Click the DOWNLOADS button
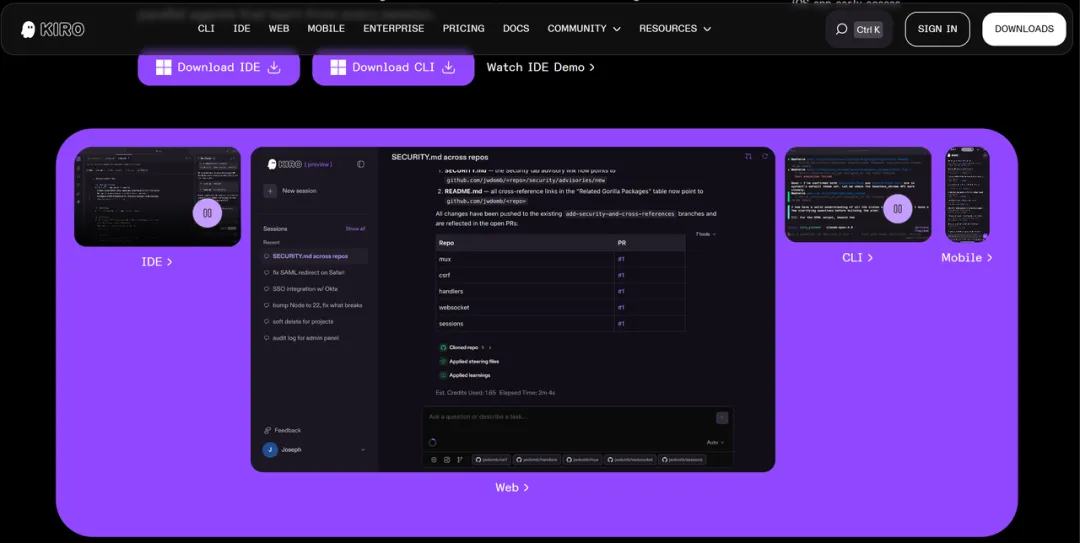 click(x=1024, y=29)
